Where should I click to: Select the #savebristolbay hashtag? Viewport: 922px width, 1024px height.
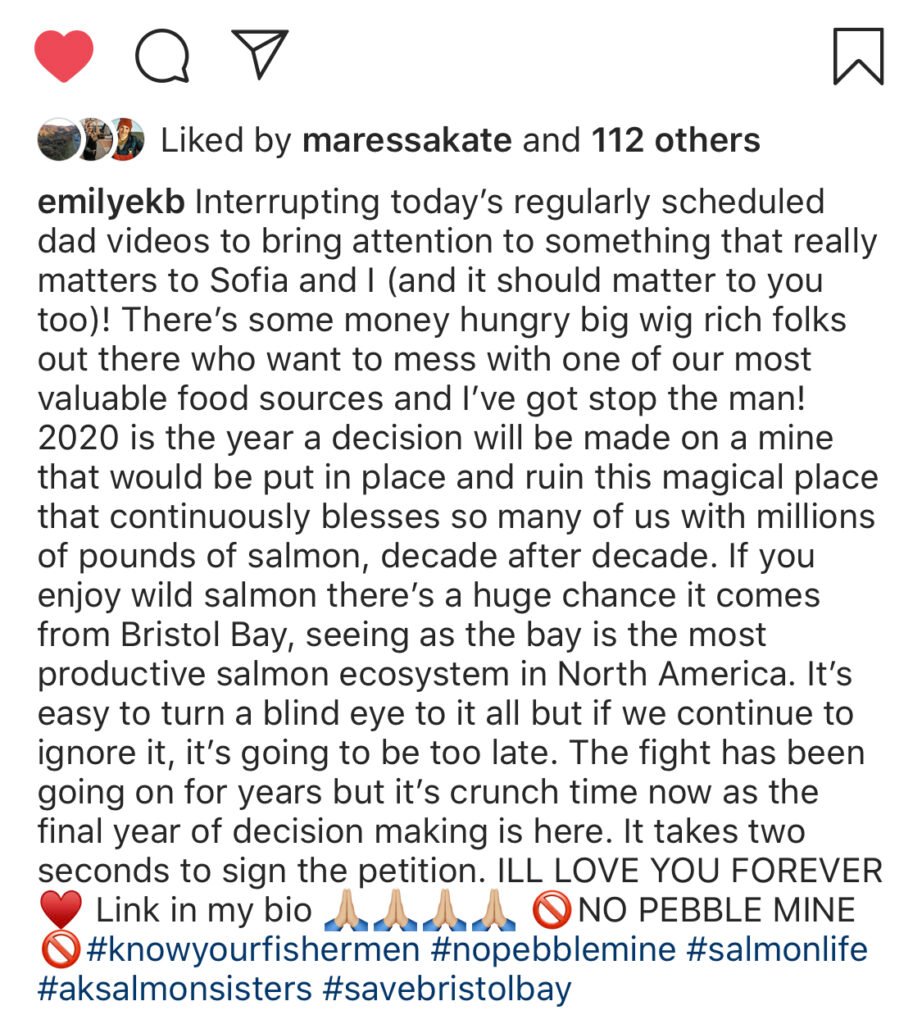(x=447, y=989)
